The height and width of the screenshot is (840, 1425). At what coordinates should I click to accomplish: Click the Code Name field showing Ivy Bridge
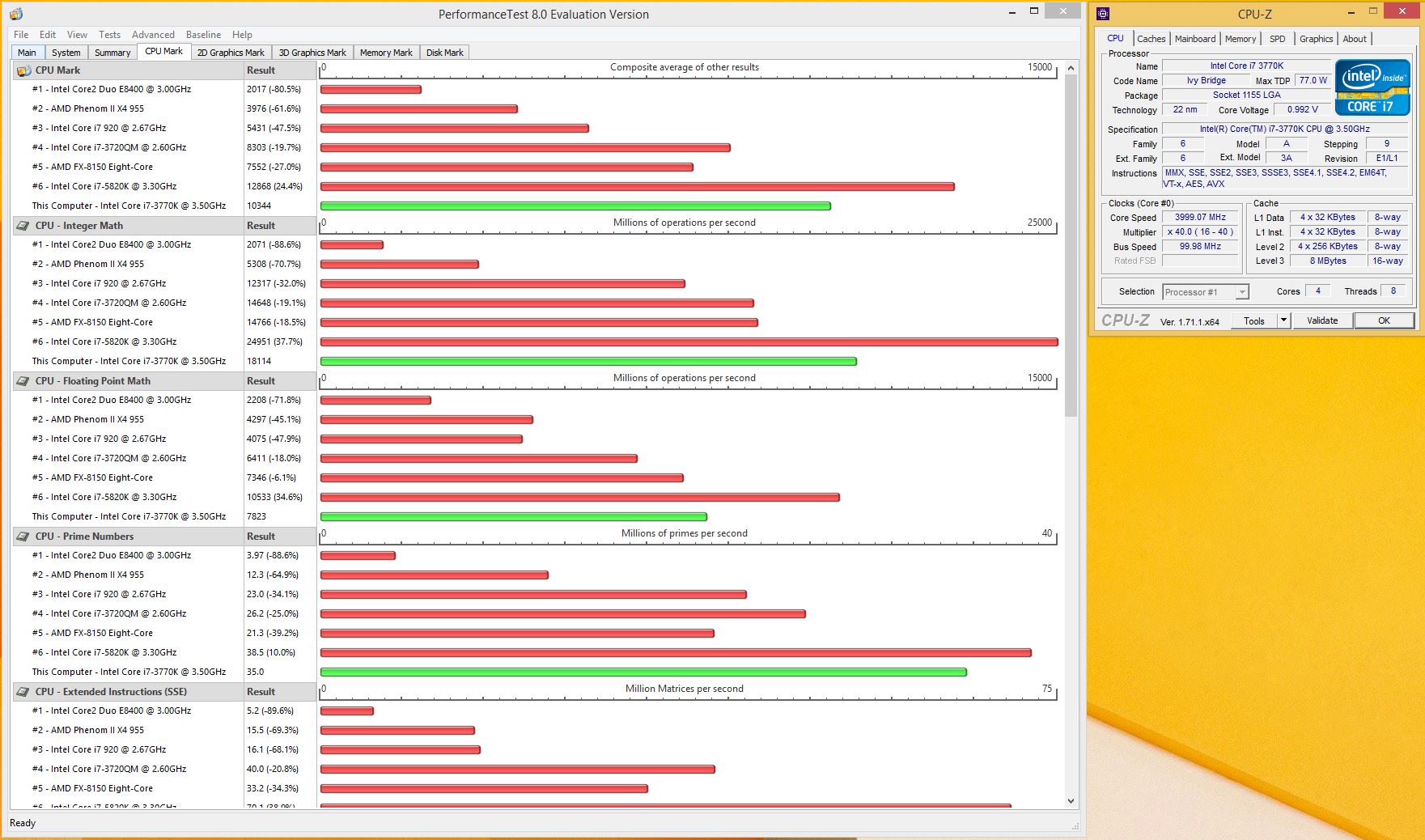[x=1206, y=81]
